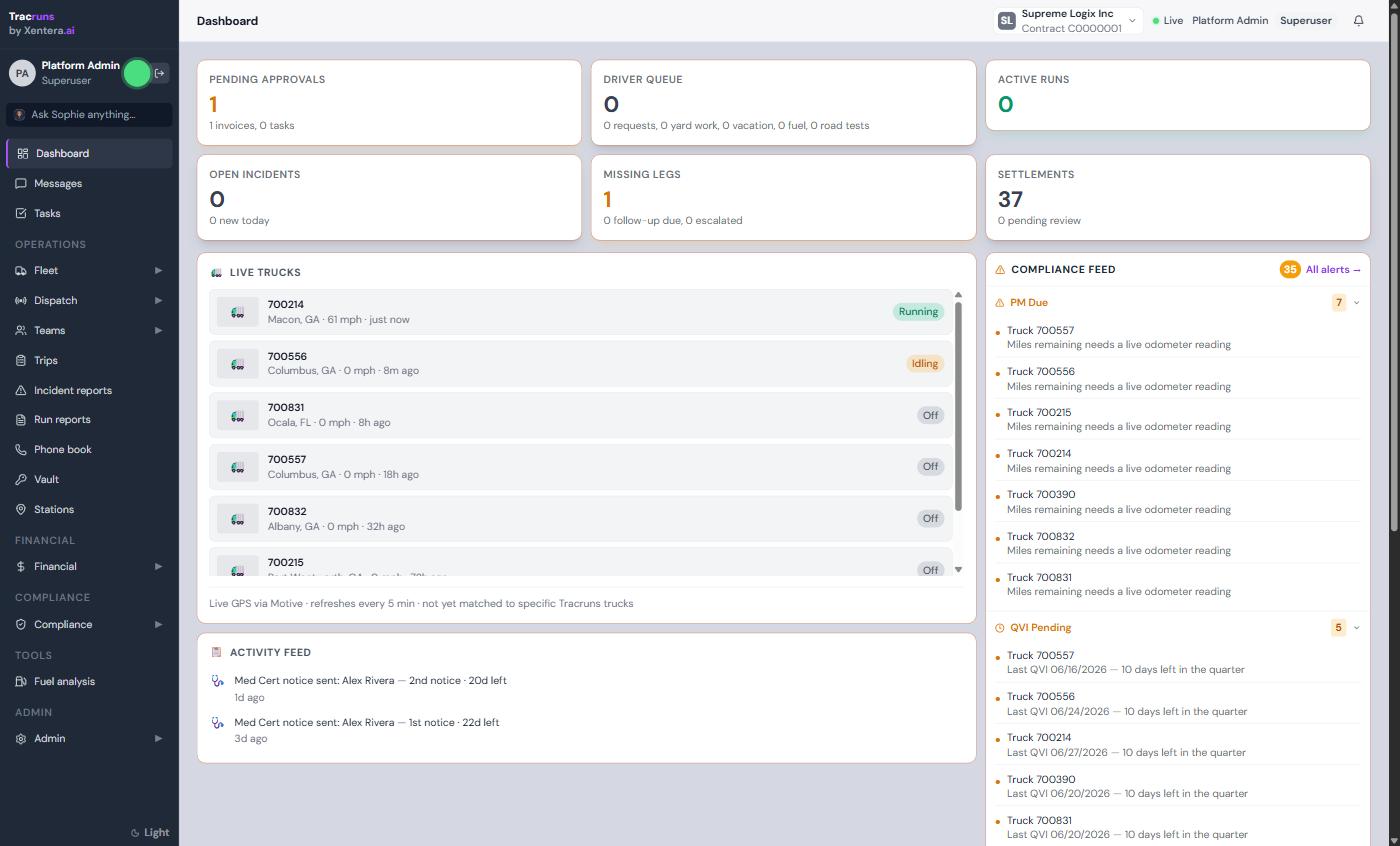Click the Ask Sophie anything input
Image resolution: width=1400 pixels, height=846 pixels.
89,115
